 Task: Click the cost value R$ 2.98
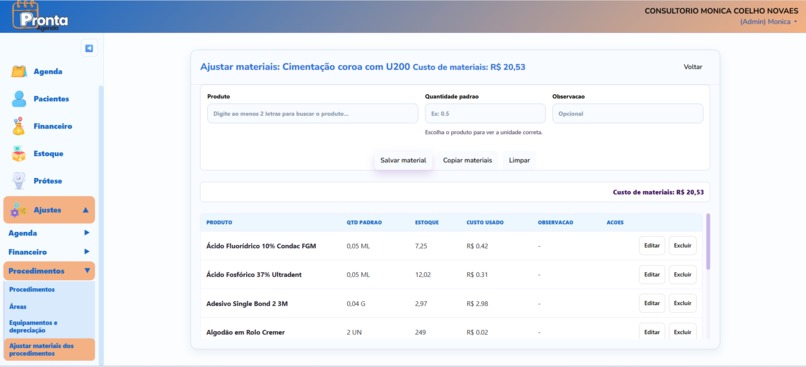(477, 304)
